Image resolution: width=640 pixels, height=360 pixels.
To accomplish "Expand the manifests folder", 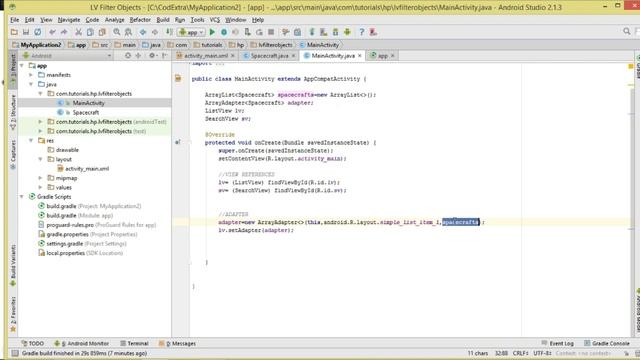I will (x=31, y=75).
